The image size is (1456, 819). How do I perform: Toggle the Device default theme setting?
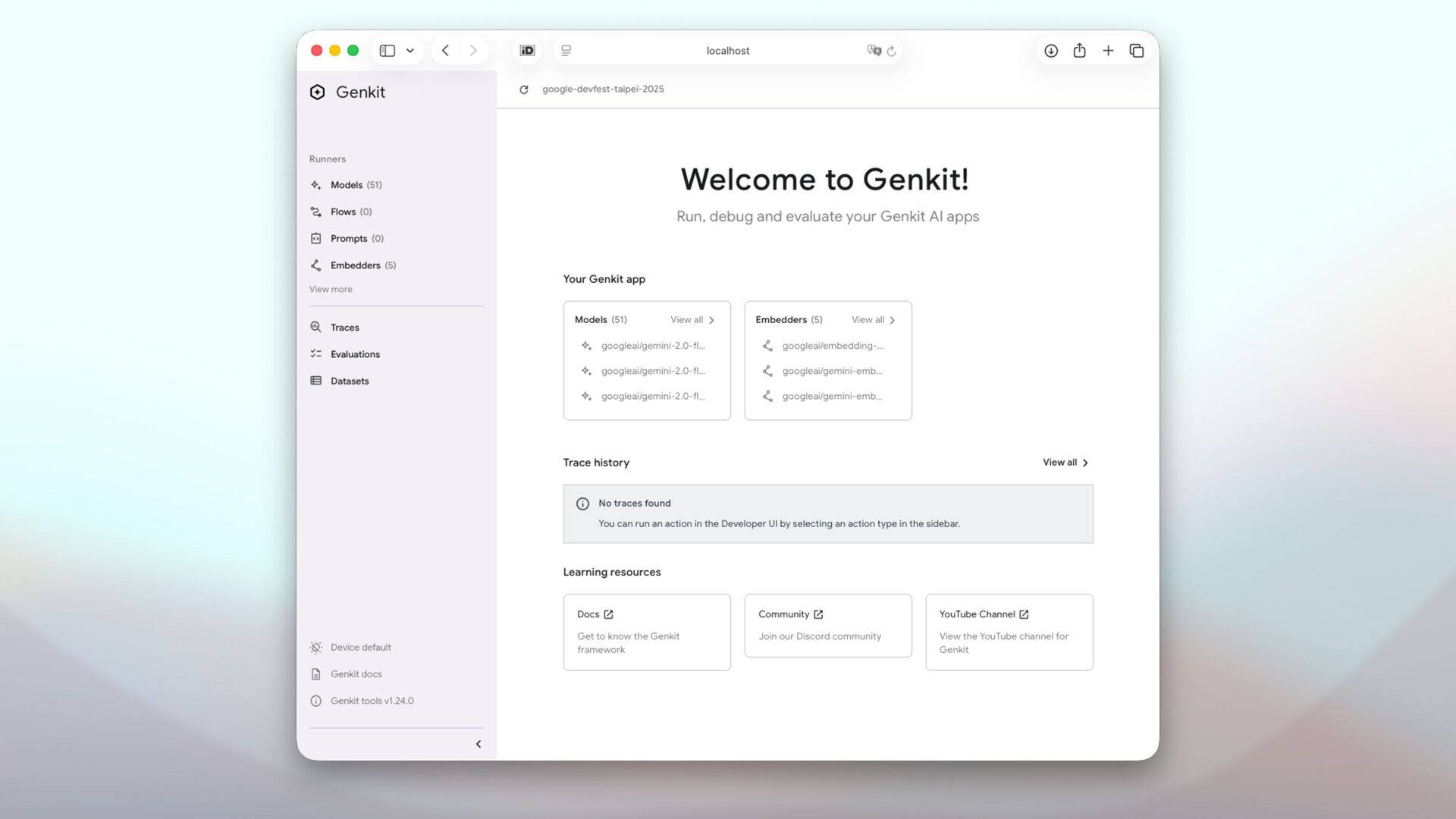coord(360,648)
